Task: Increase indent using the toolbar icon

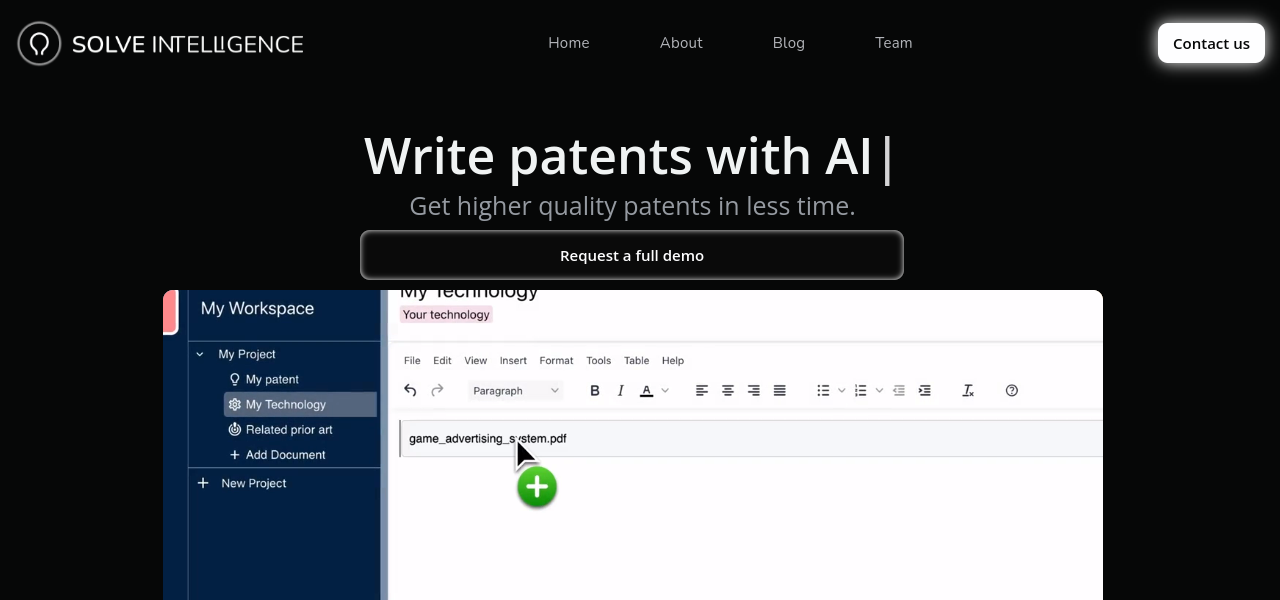Action: (925, 390)
